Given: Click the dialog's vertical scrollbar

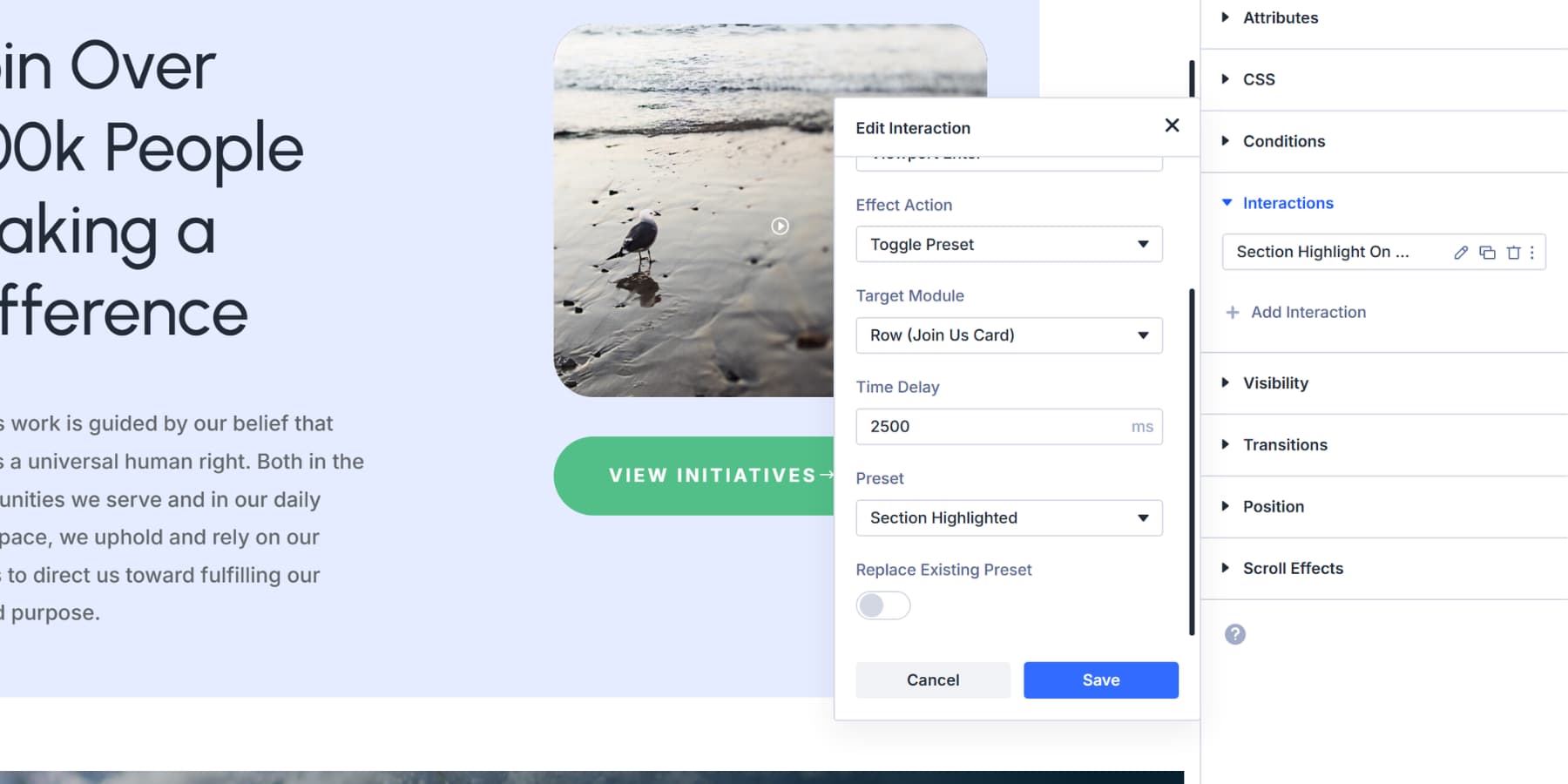Looking at the screenshot, I should click(x=1192, y=453).
